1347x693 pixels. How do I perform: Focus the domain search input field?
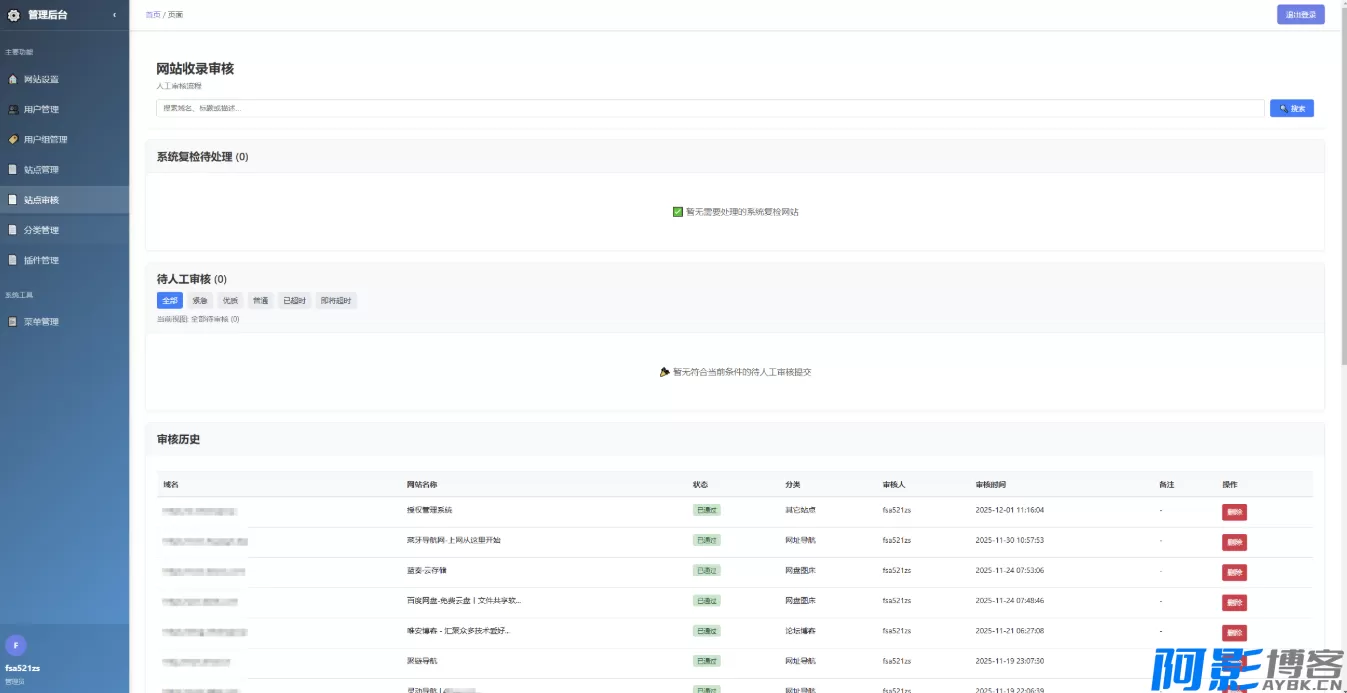[x=710, y=108]
